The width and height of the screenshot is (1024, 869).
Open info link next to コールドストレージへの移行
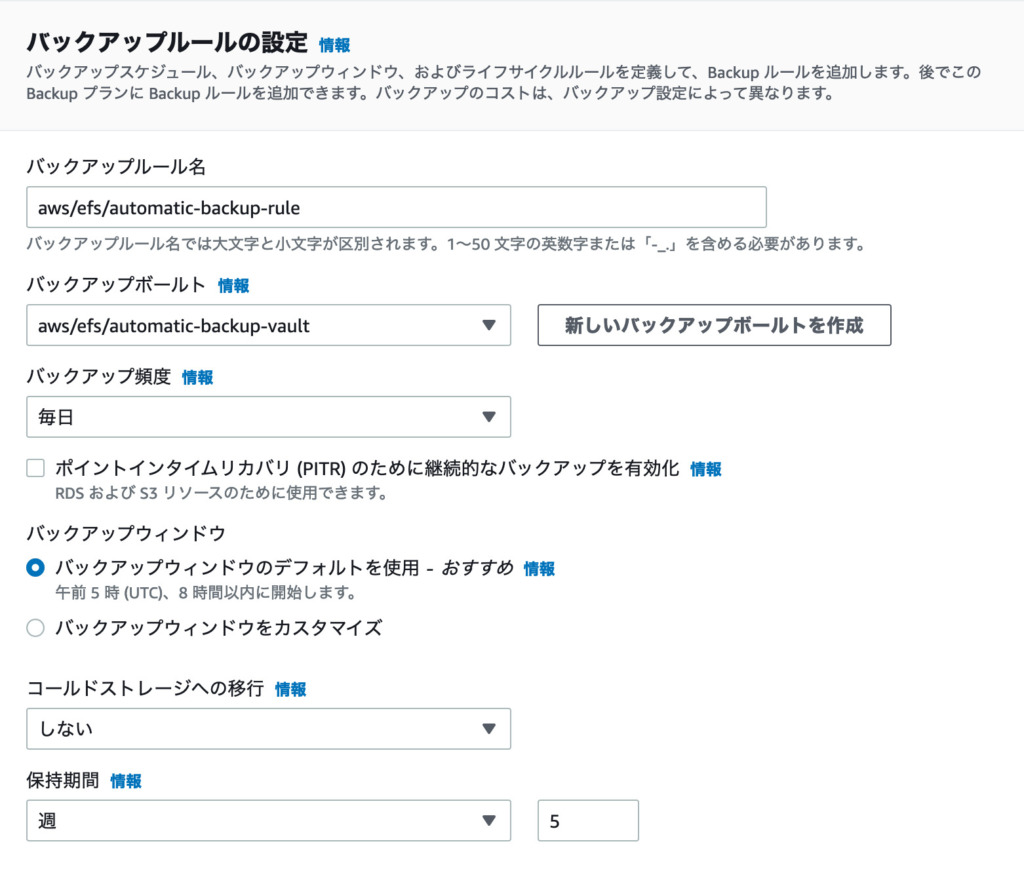[290, 689]
